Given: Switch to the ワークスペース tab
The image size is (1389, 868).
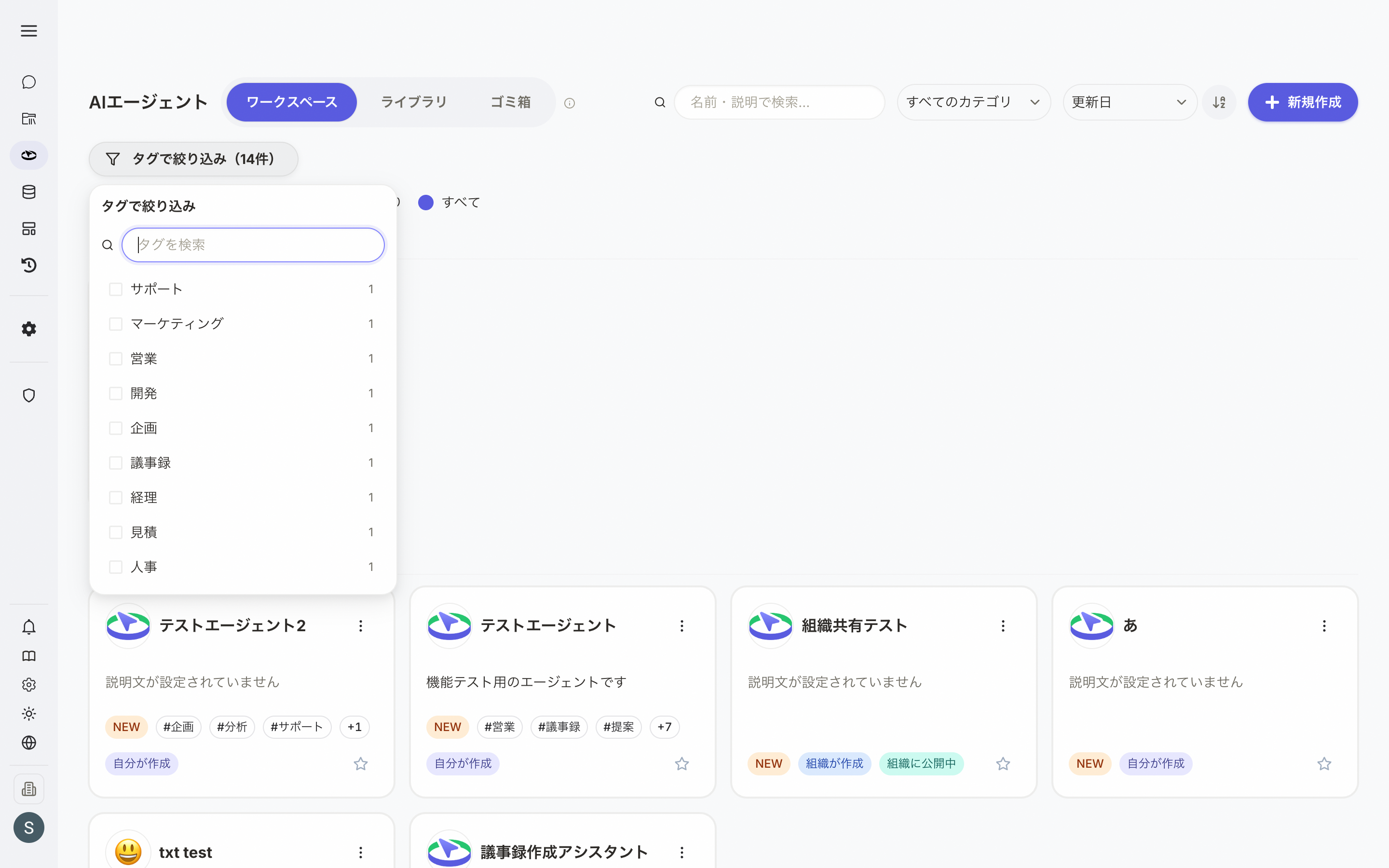Looking at the screenshot, I should point(292,102).
